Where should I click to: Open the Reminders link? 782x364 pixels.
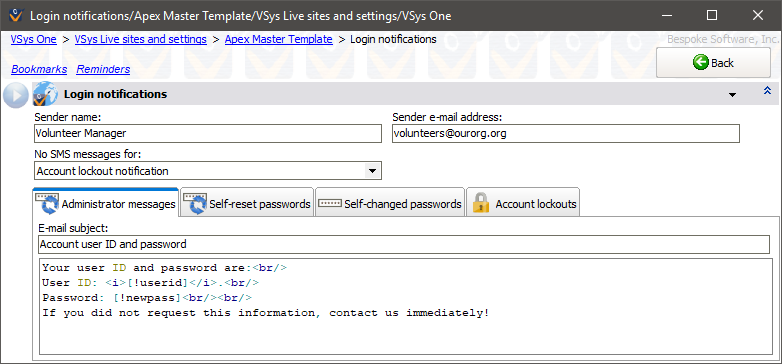click(103, 69)
